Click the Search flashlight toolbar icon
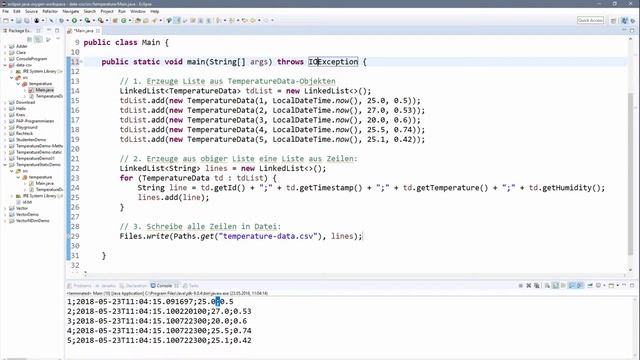 point(154,20)
